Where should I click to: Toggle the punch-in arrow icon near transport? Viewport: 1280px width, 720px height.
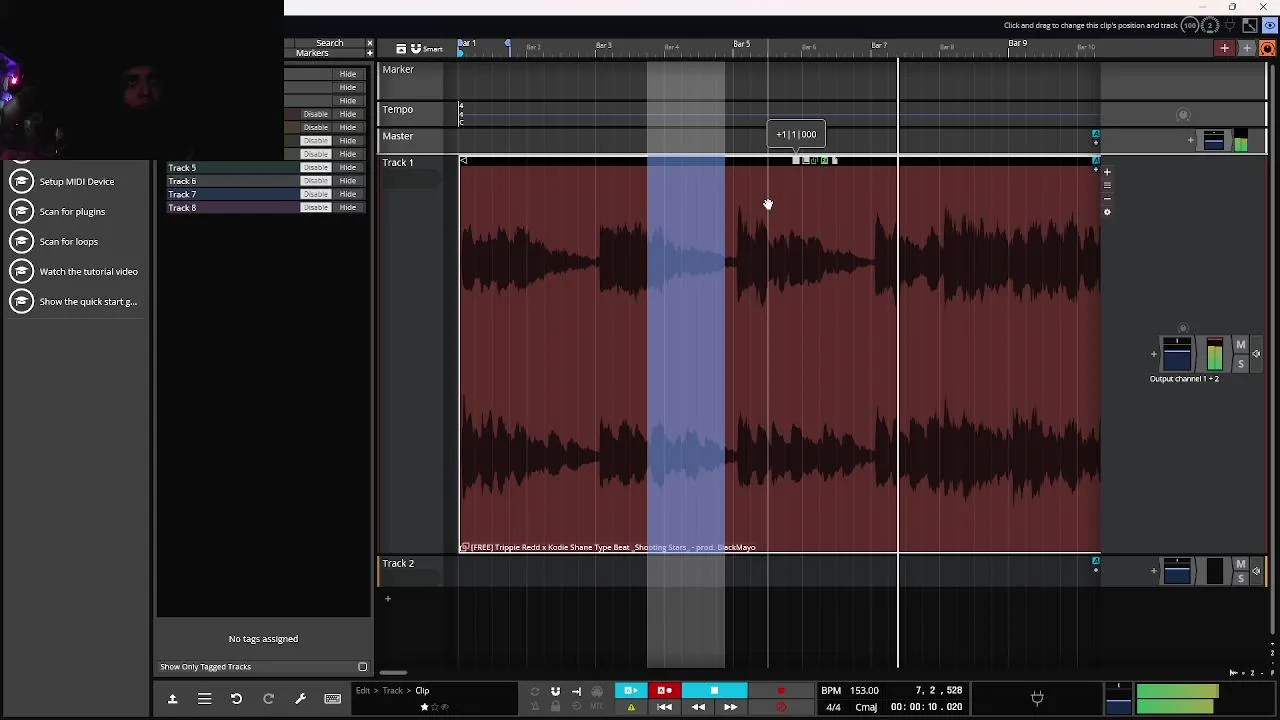[576, 691]
